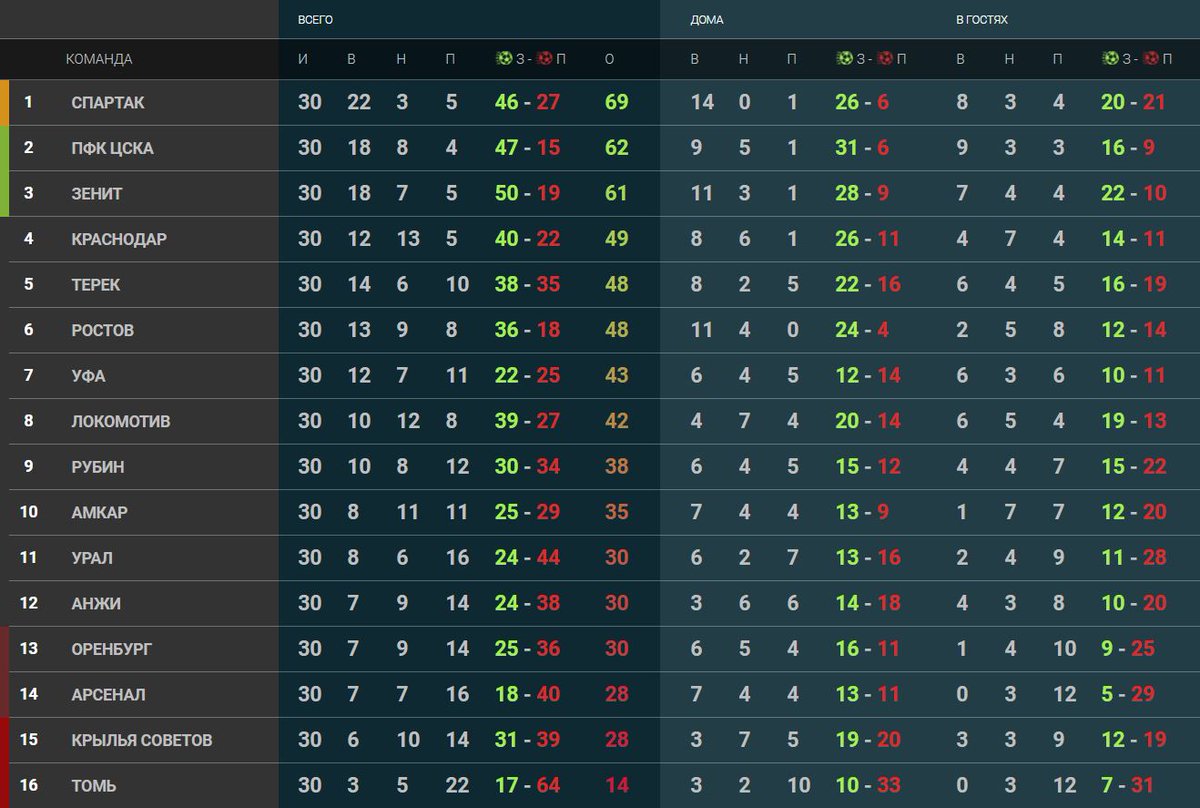This screenshot has width=1200, height=808.
Task: Open the ЛОКОМОТИВ team link
Action: 121,421
